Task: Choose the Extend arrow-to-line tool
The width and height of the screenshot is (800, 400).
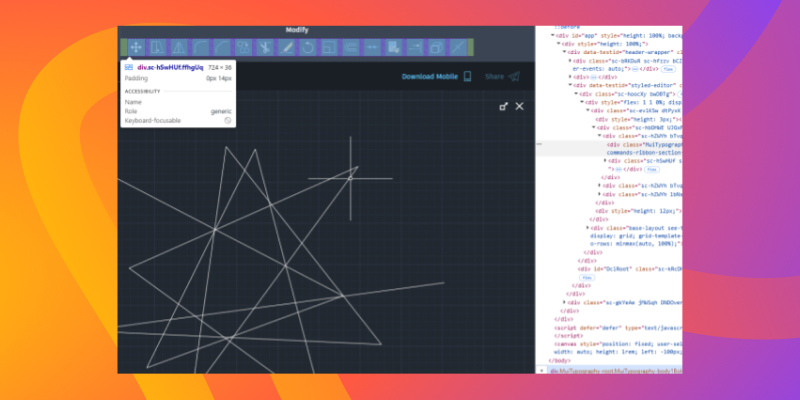Action: pos(415,47)
